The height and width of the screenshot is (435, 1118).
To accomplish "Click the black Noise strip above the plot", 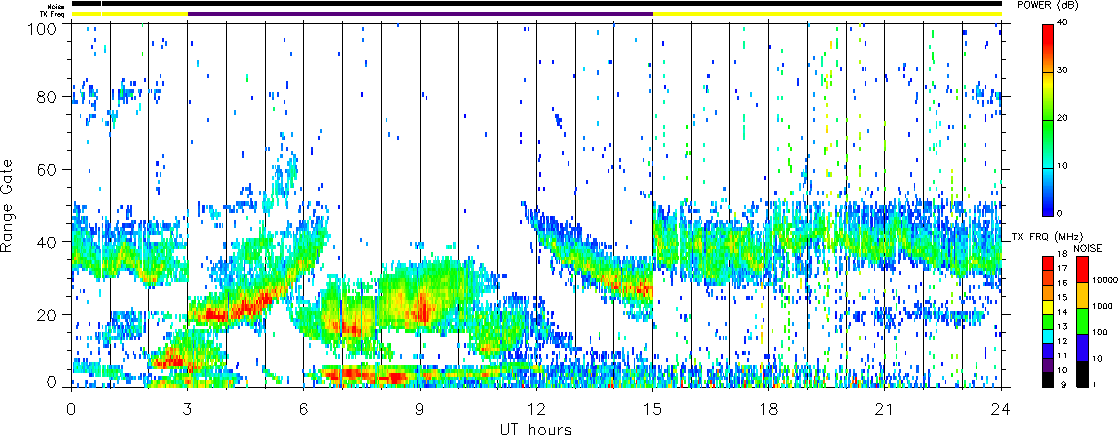I will click(x=536, y=4).
